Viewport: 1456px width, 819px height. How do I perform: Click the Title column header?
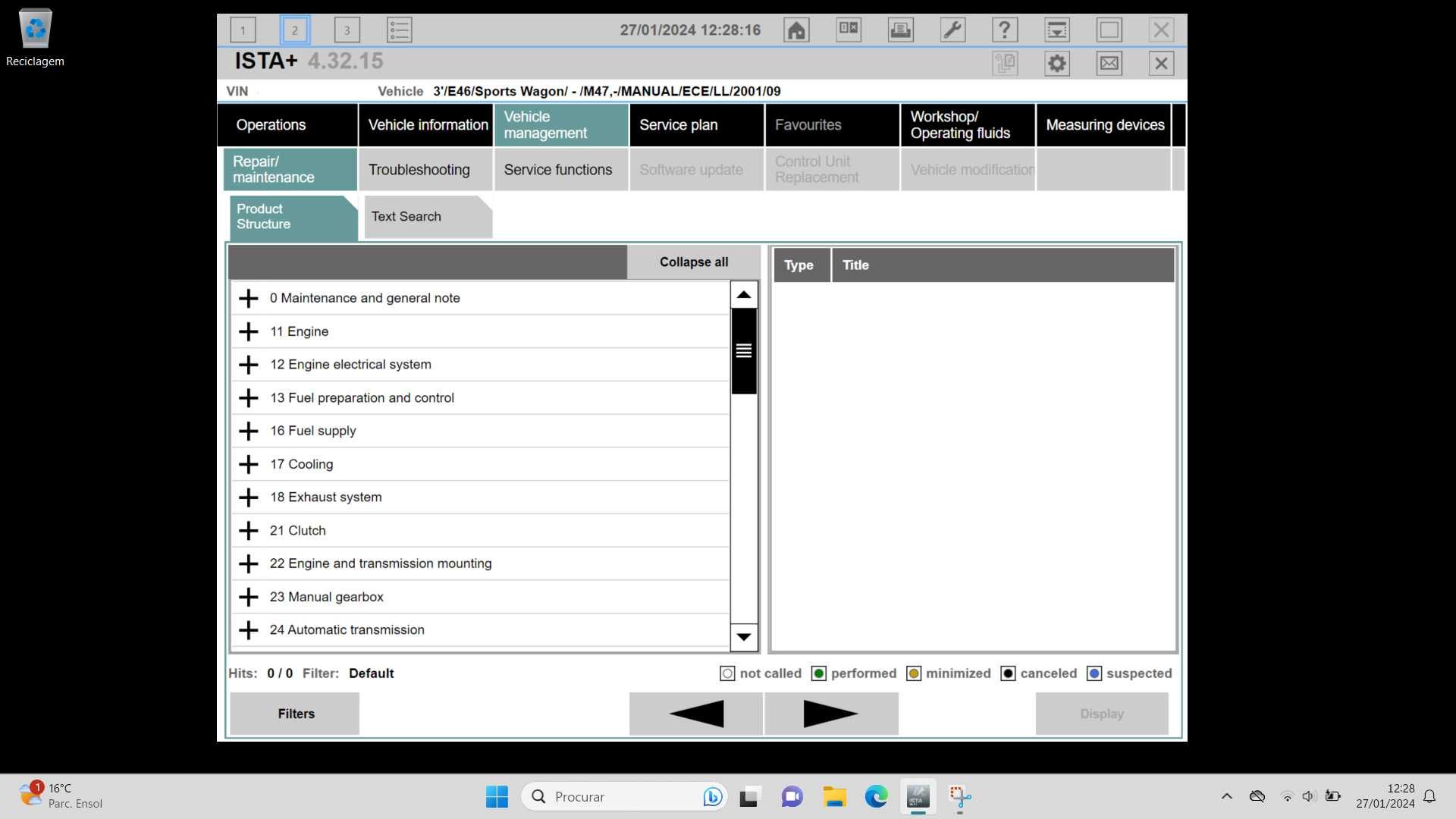click(1003, 265)
